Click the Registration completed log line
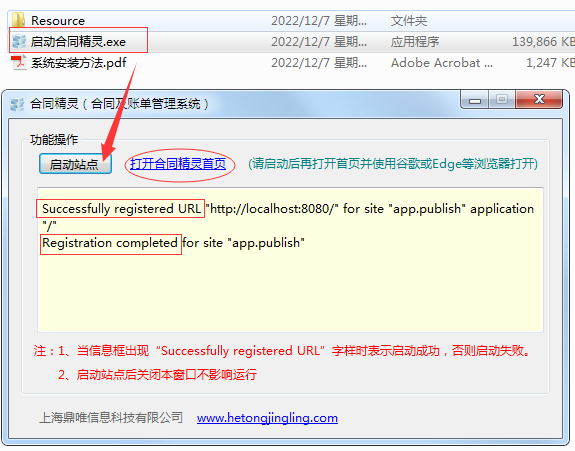This screenshot has height=451, width=575. coord(173,243)
